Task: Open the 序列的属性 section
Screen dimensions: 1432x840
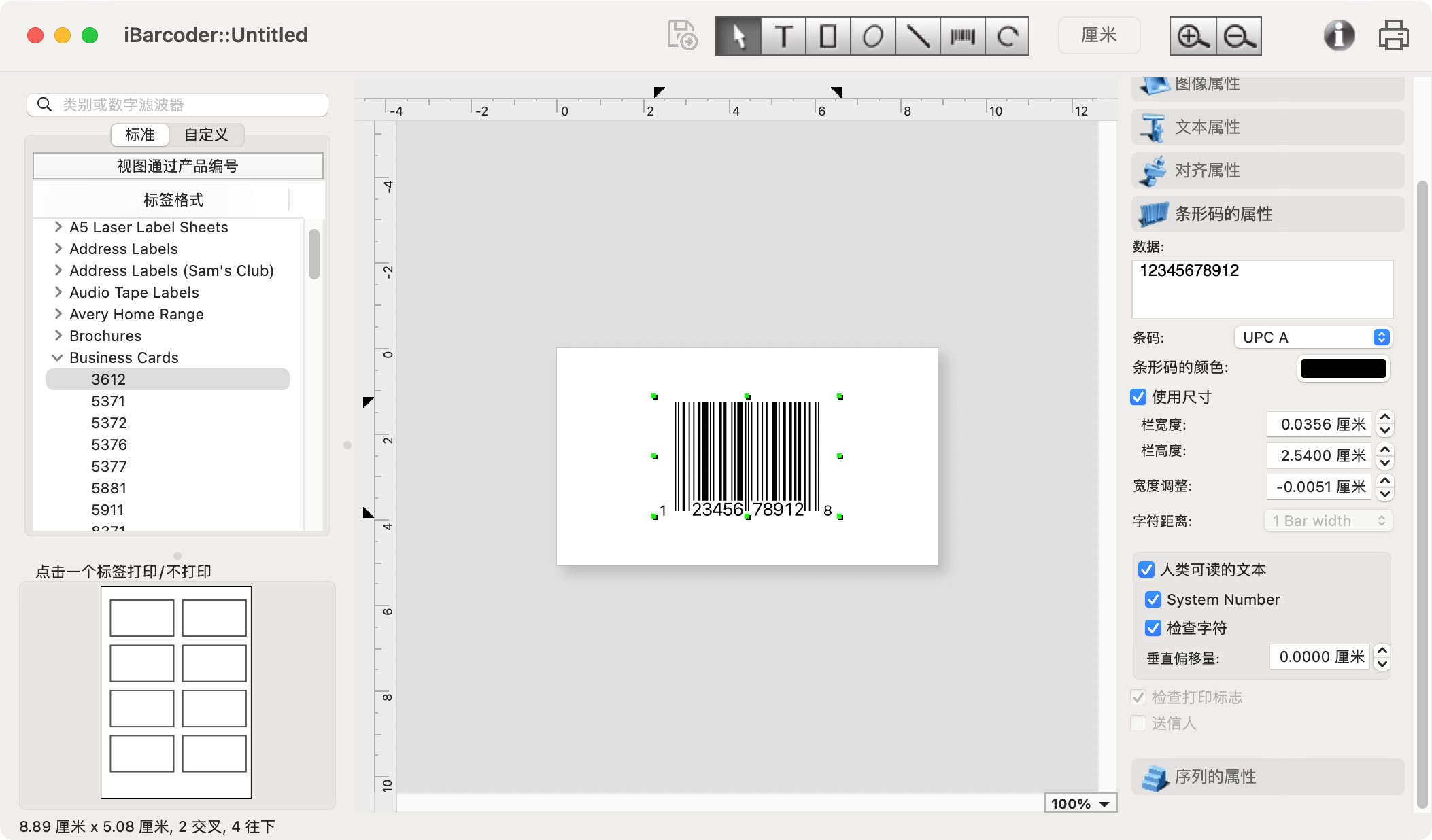Action: point(1267,777)
